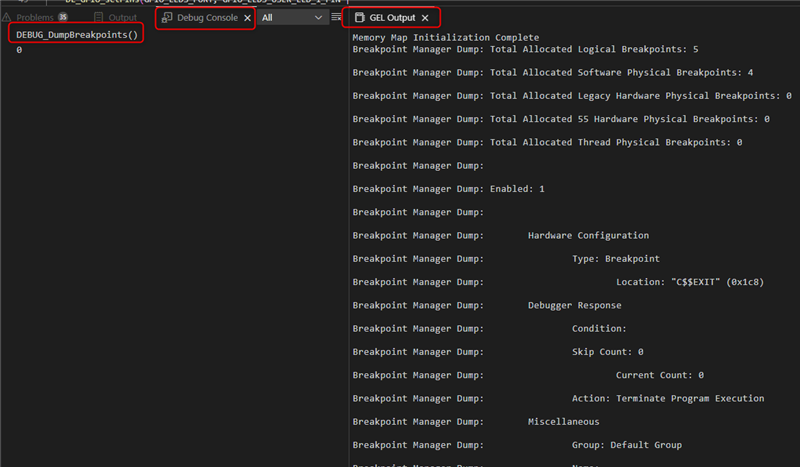This screenshot has width=800, height=467.
Task: Click the 'Debugger Response' line
Action: coord(487,305)
